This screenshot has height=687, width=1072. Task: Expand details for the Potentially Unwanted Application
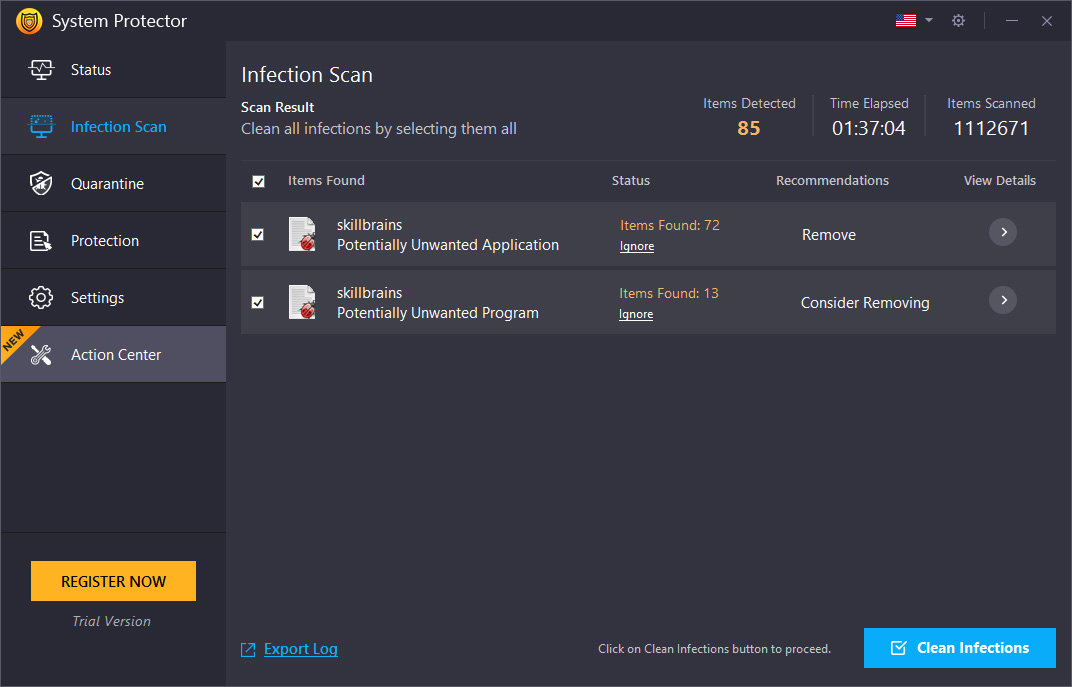pyautogui.click(x=1002, y=232)
